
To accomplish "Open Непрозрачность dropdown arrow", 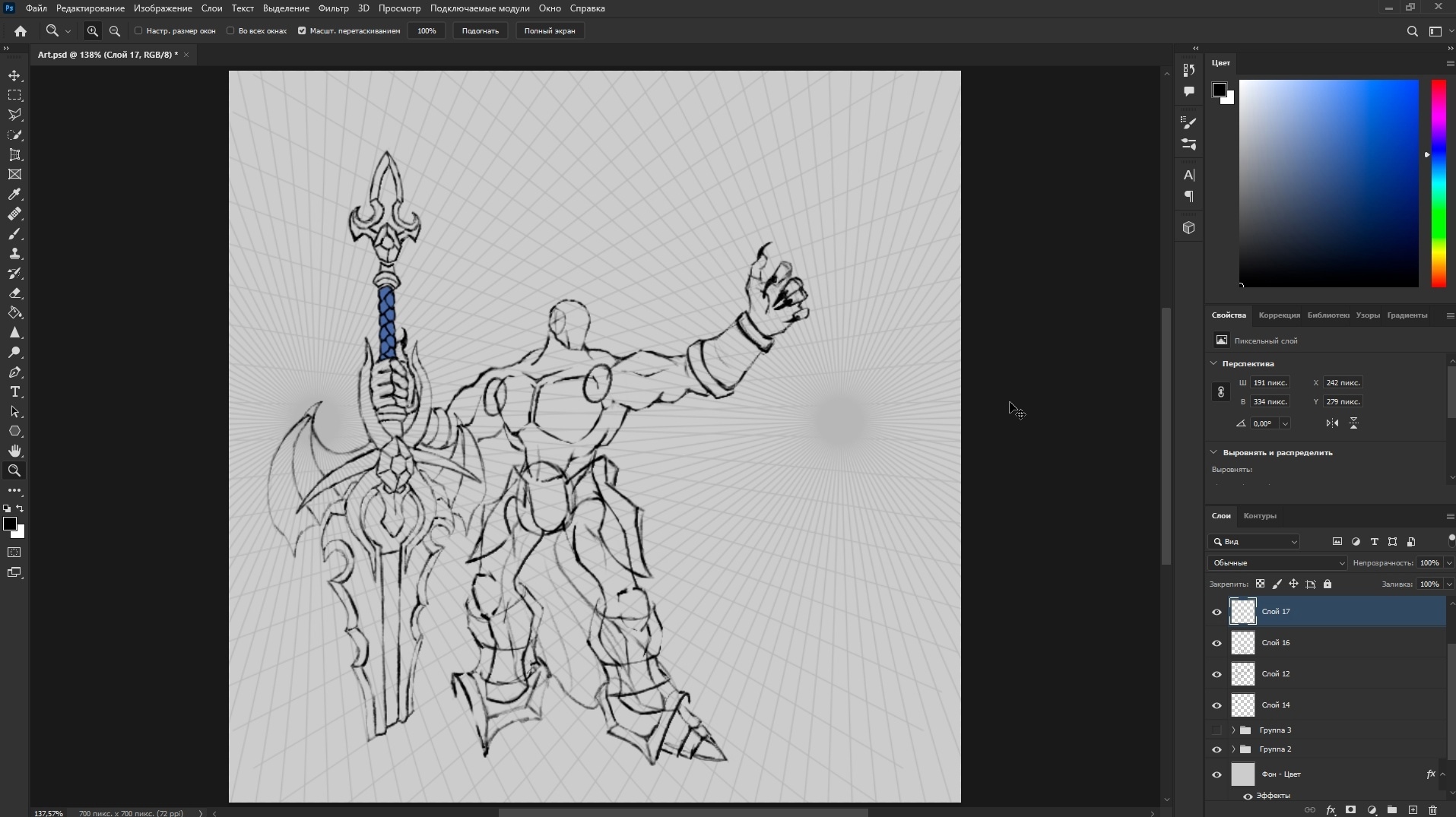I will pos(1448,563).
